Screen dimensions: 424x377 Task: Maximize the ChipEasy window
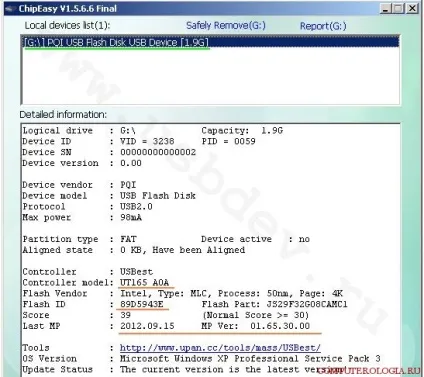(399, 8)
